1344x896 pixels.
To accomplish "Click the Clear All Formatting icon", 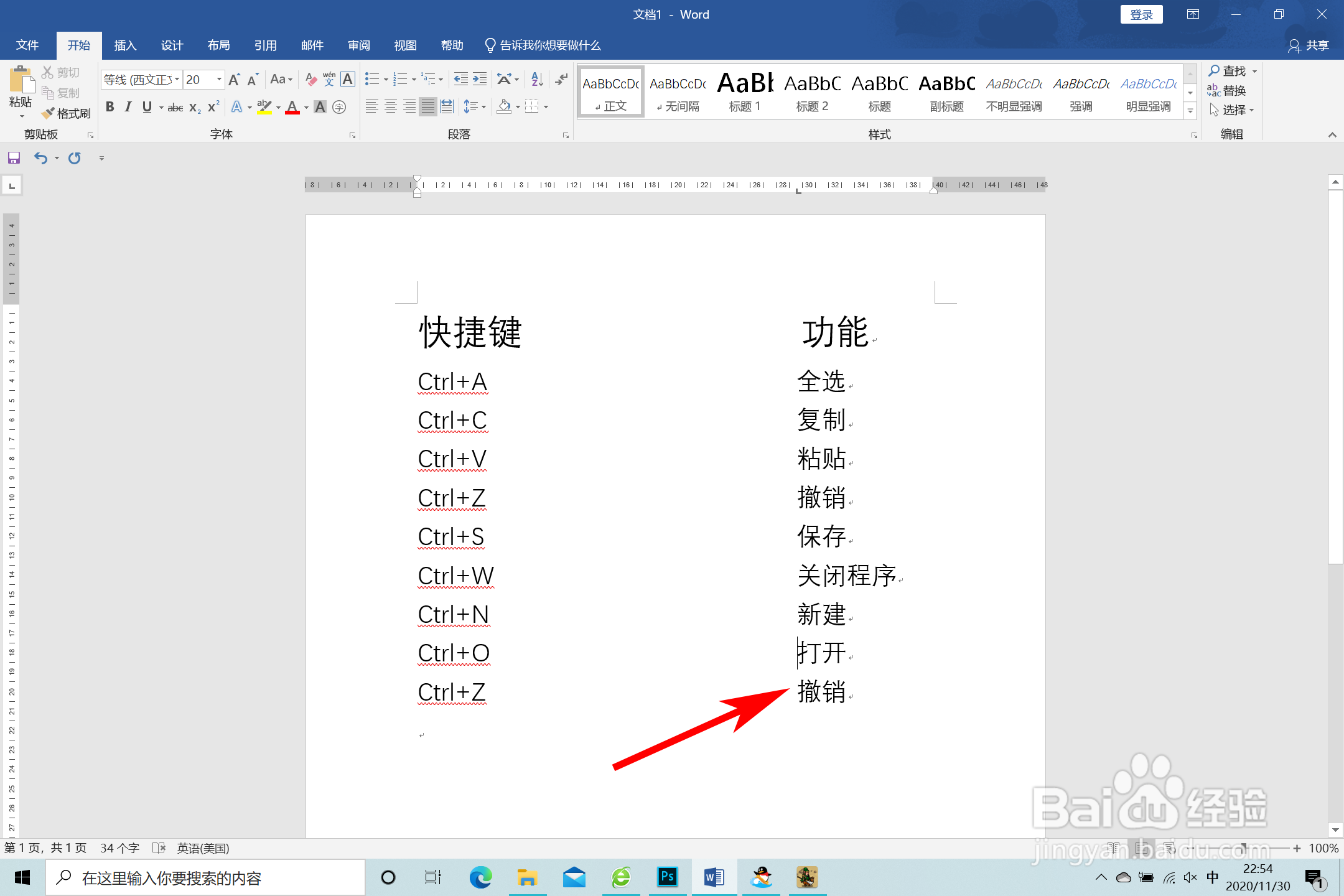I will pos(310,79).
